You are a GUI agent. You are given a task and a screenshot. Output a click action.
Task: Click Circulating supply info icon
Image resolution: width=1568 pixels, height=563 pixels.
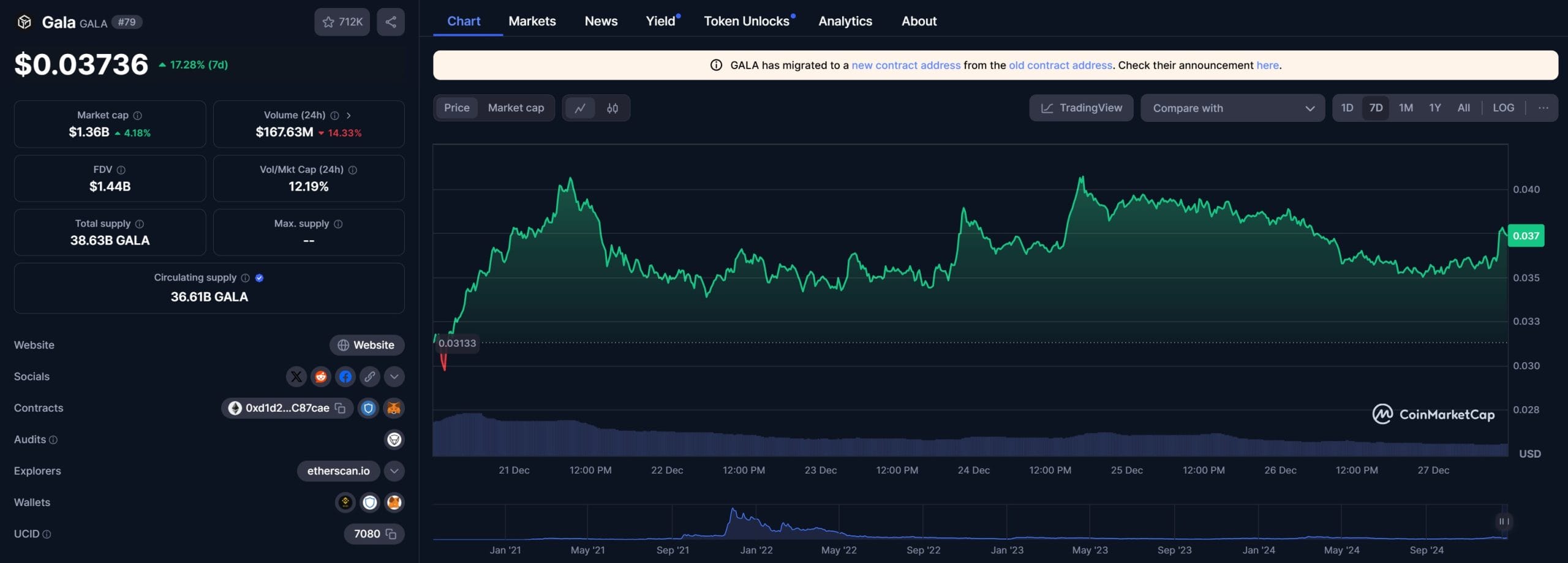[246, 278]
